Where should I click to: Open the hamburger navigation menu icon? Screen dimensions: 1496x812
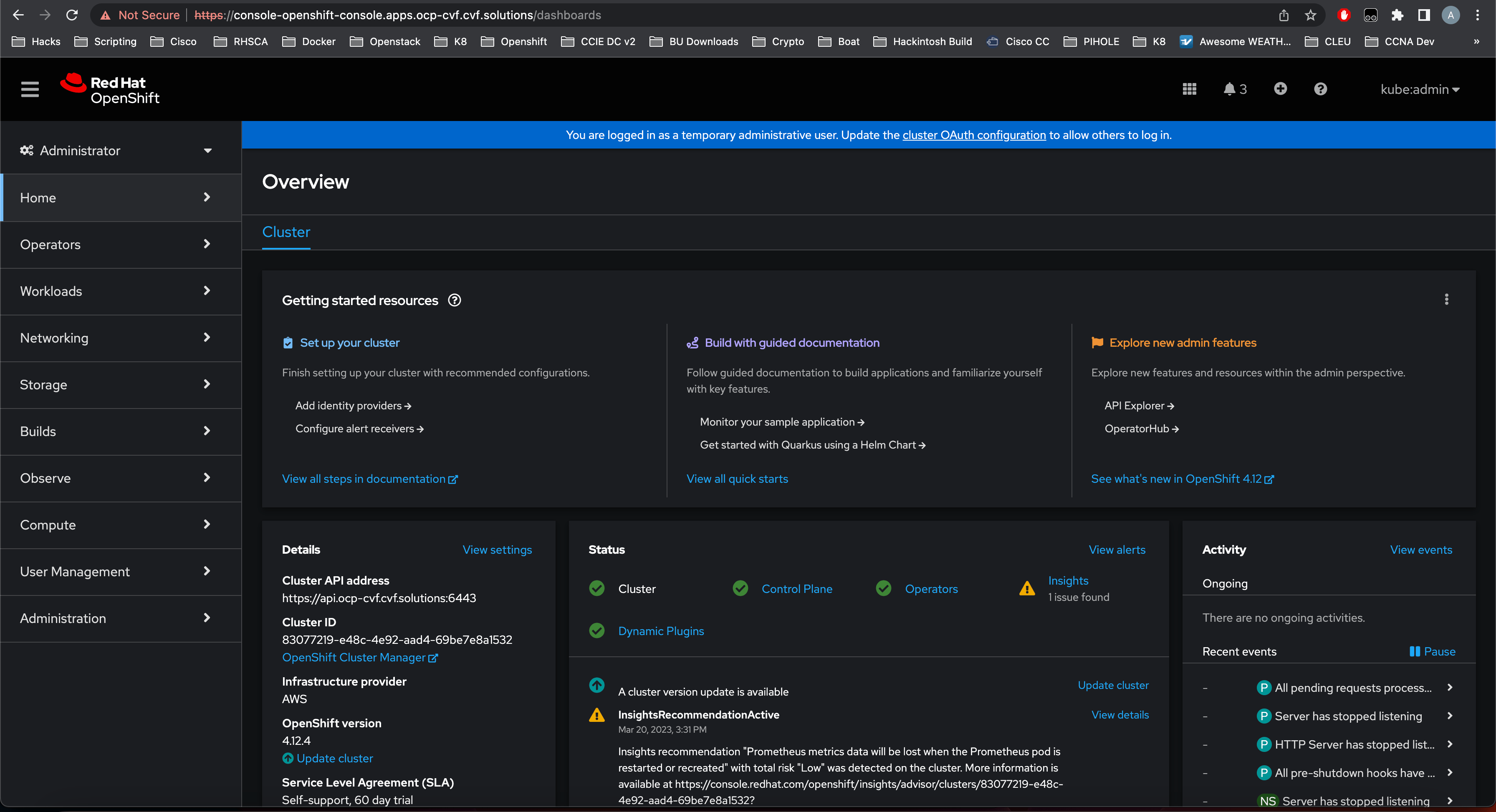click(x=30, y=89)
